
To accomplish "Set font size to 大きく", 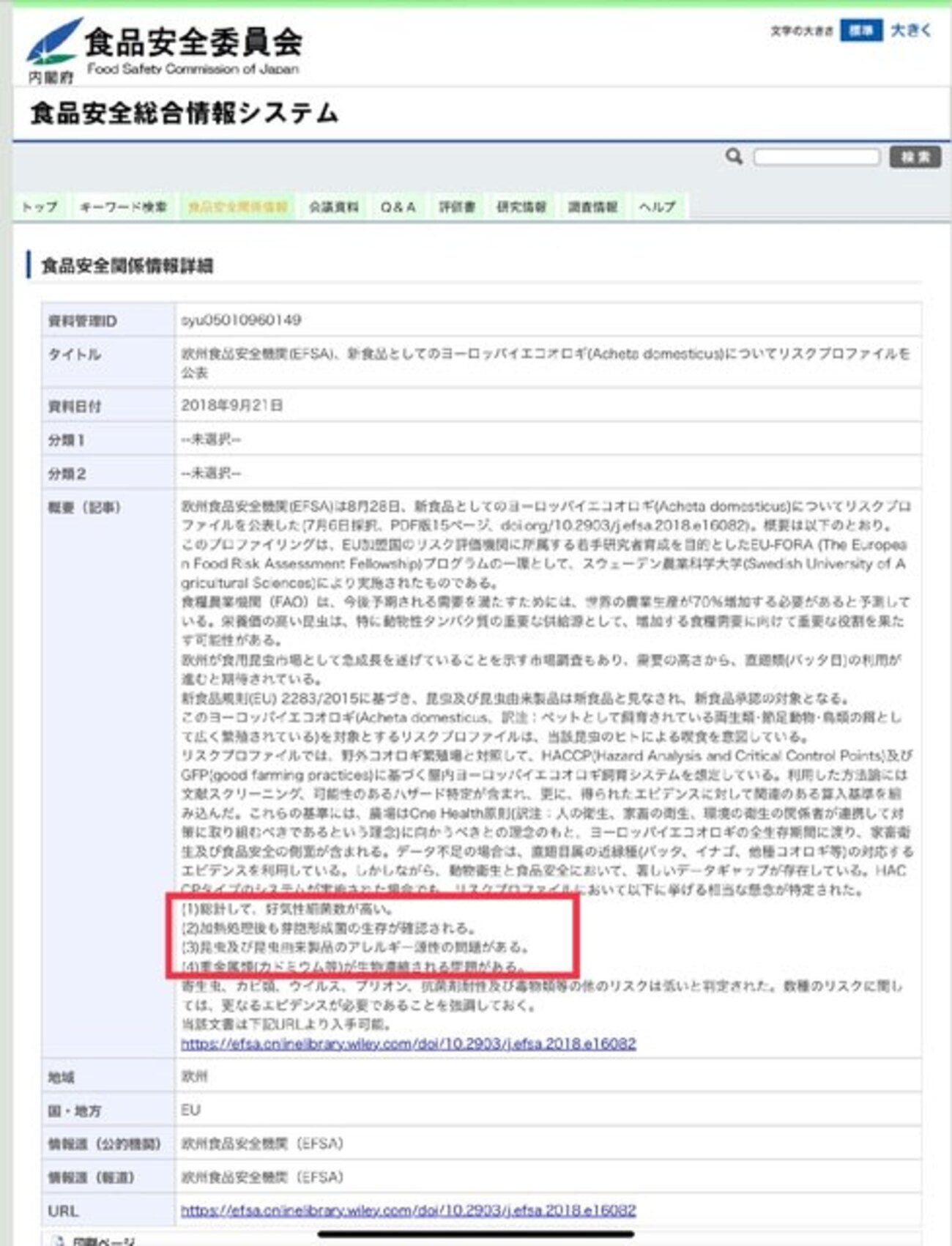I will (x=910, y=31).
